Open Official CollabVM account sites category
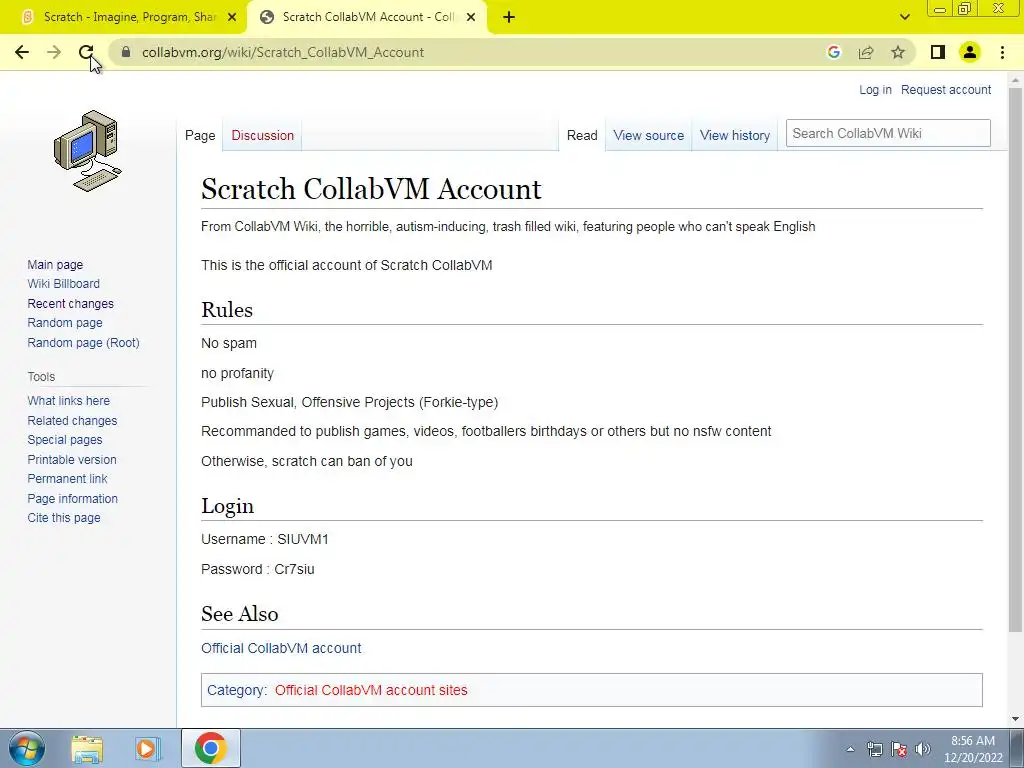The height and width of the screenshot is (768, 1024). 371,690
